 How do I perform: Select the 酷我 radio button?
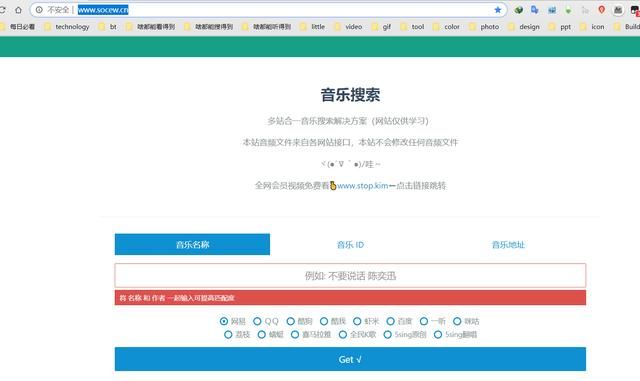[x=324, y=321]
